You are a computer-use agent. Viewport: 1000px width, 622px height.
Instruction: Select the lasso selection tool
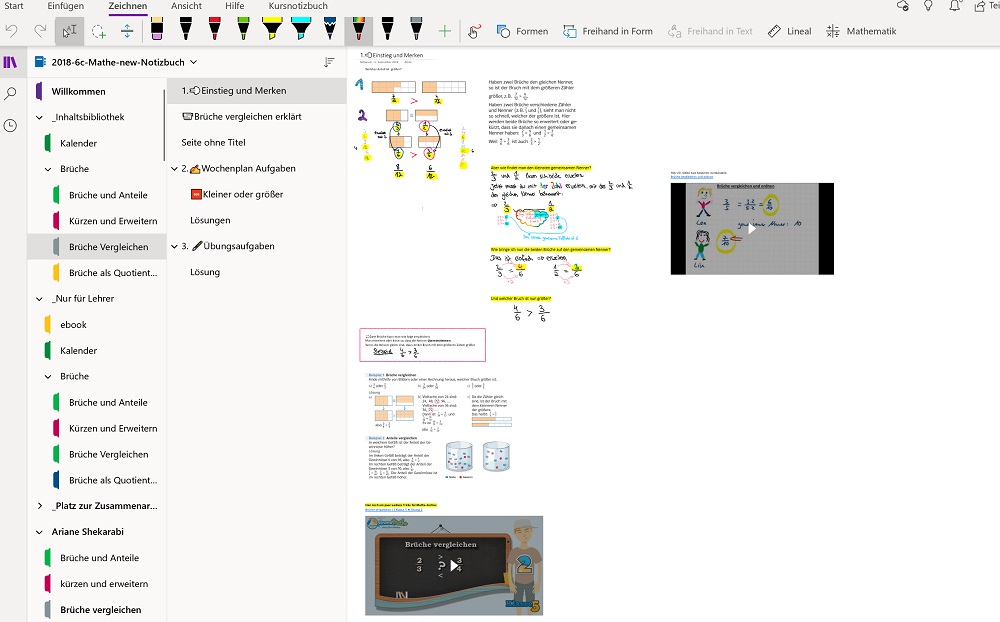pos(98,31)
